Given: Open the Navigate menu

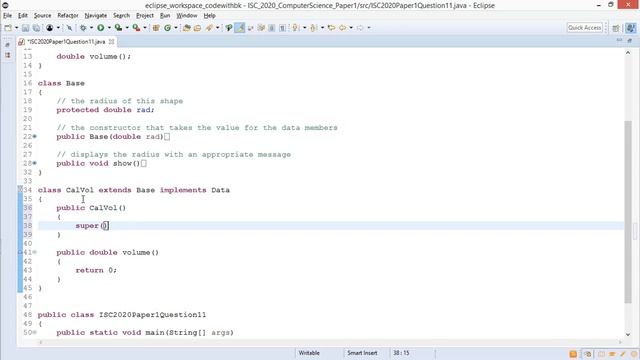Looking at the screenshot, I should 96,16.
